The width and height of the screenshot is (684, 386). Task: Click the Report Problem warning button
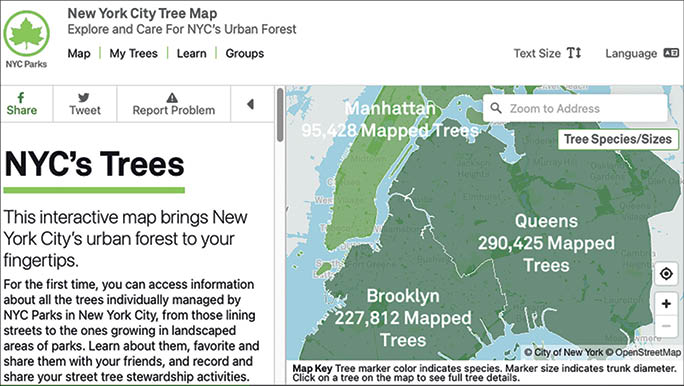[x=174, y=104]
